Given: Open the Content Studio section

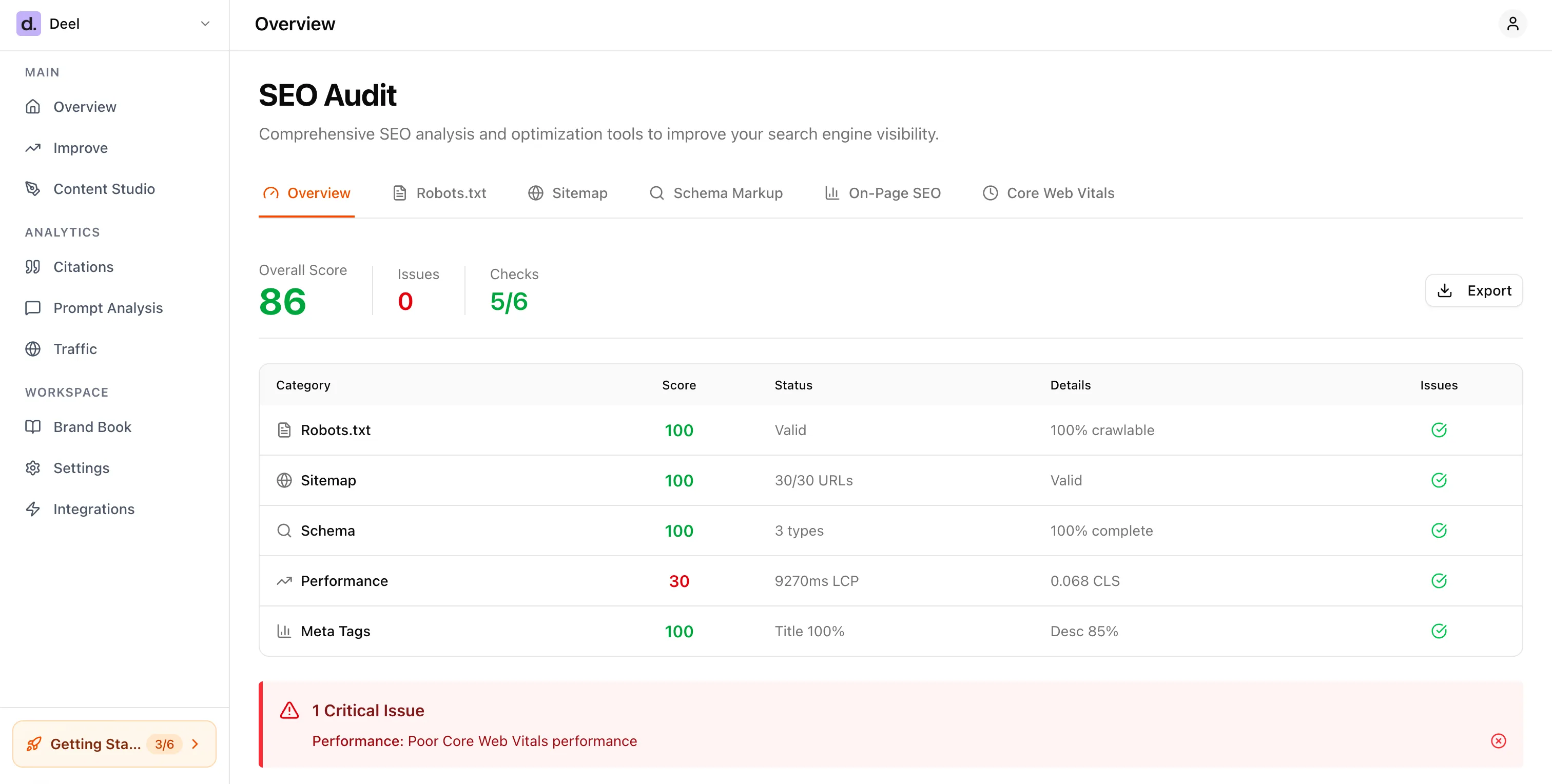Looking at the screenshot, I should click(x=104, y=188).
